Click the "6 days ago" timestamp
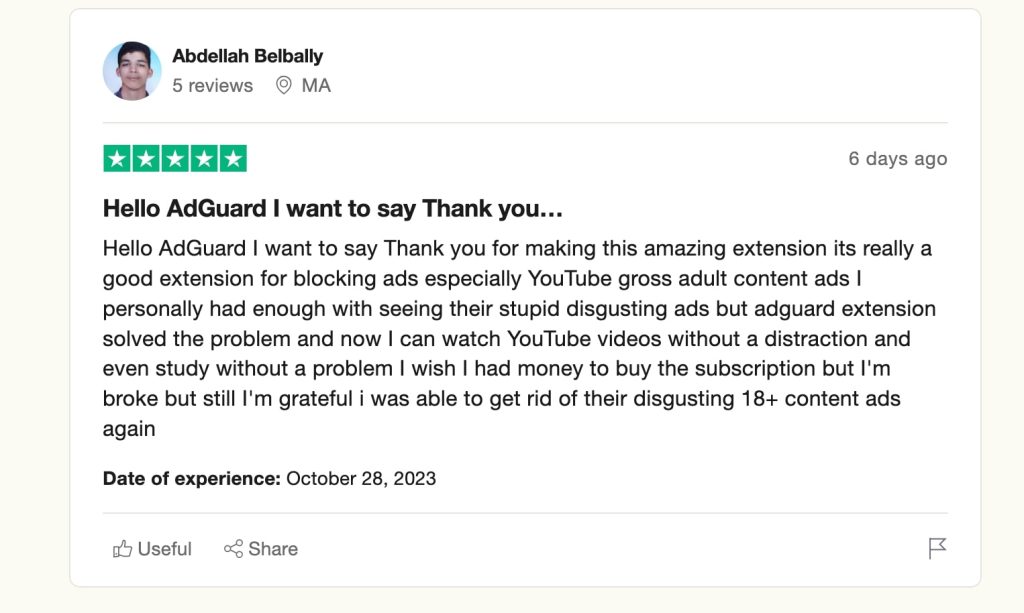The image size is (1024, 613). [897, 159]
